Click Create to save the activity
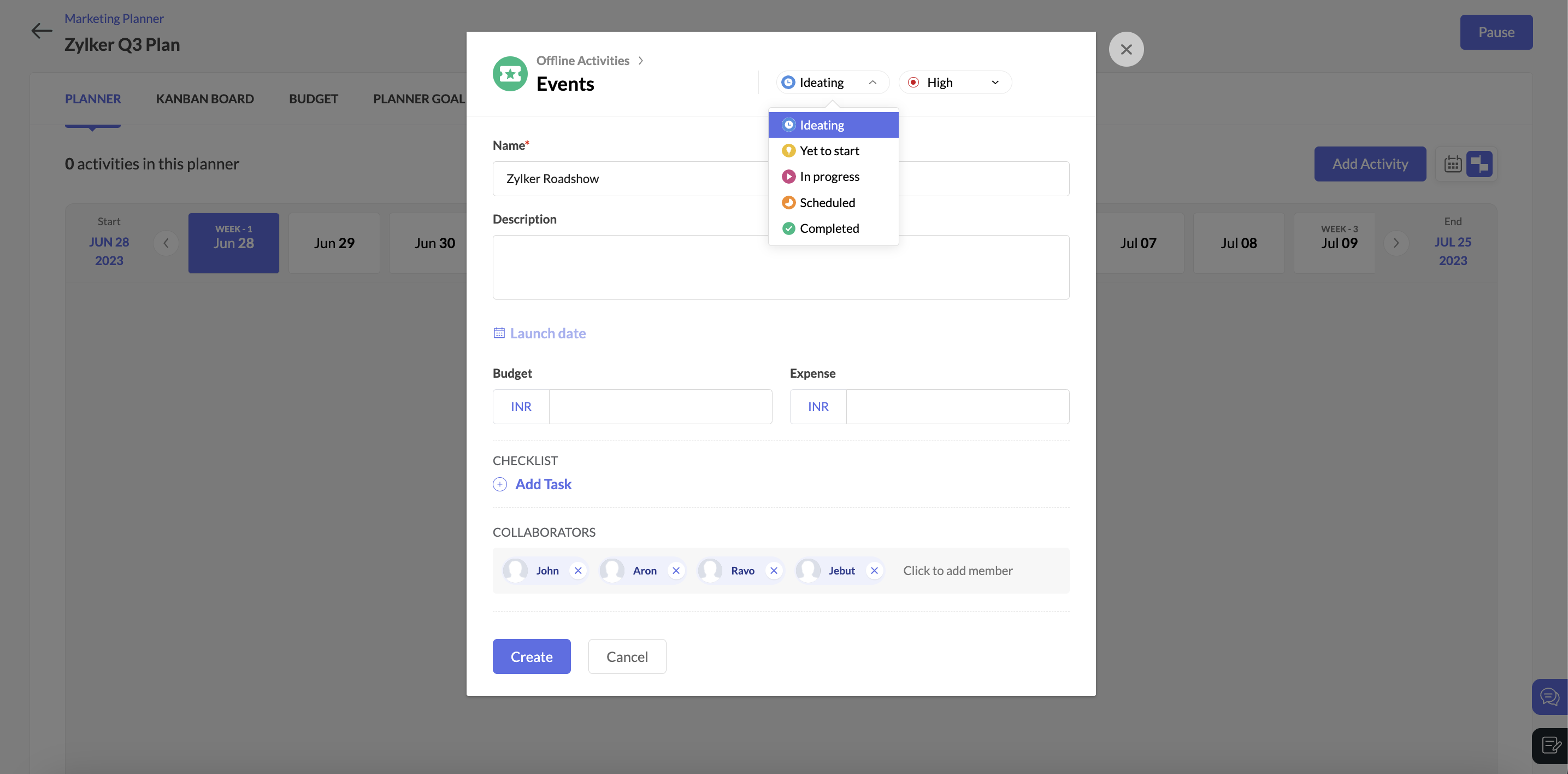This screenshot has height=774, width=1568. (532, 656)
